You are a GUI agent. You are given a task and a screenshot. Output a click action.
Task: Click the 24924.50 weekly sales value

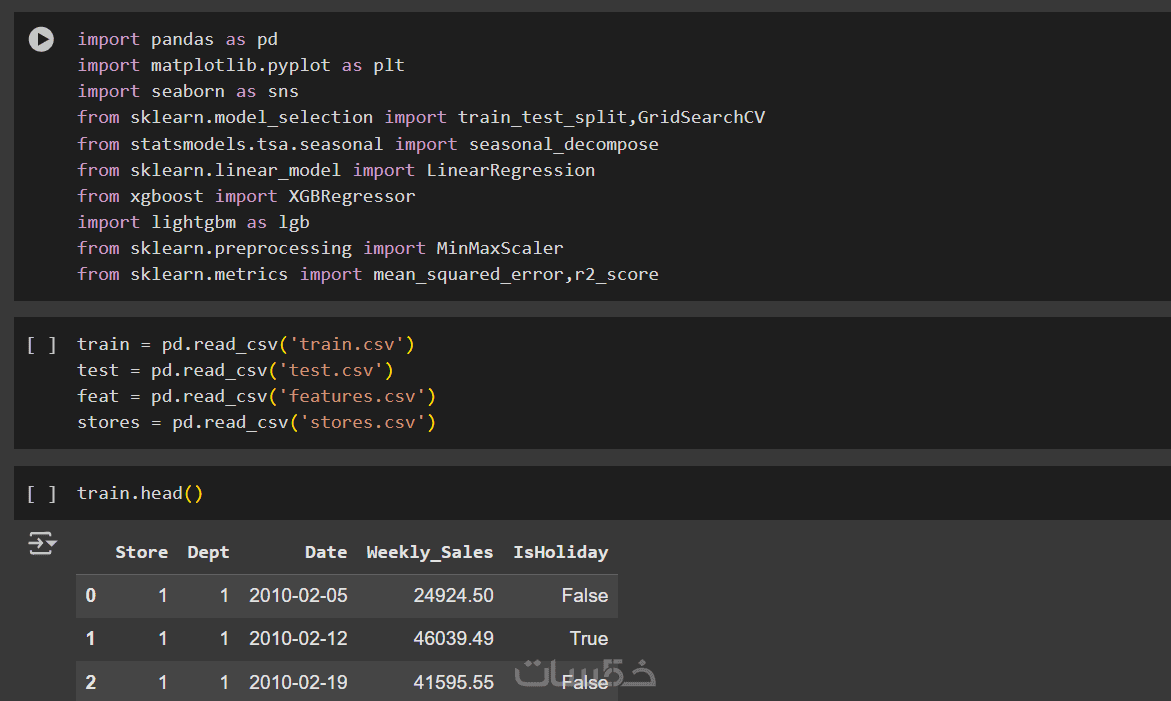(453, 596)
